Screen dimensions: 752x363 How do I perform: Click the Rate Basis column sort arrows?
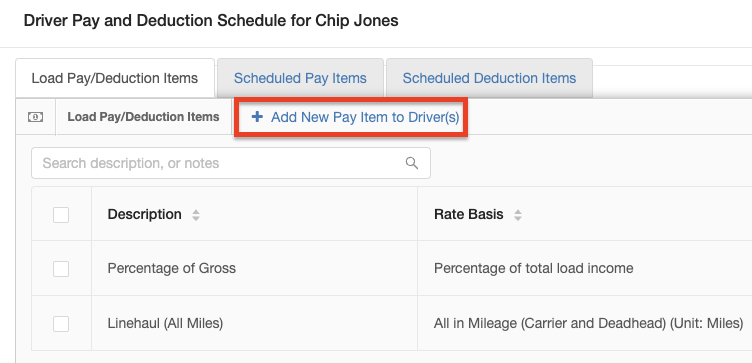[x=517, y=215]
